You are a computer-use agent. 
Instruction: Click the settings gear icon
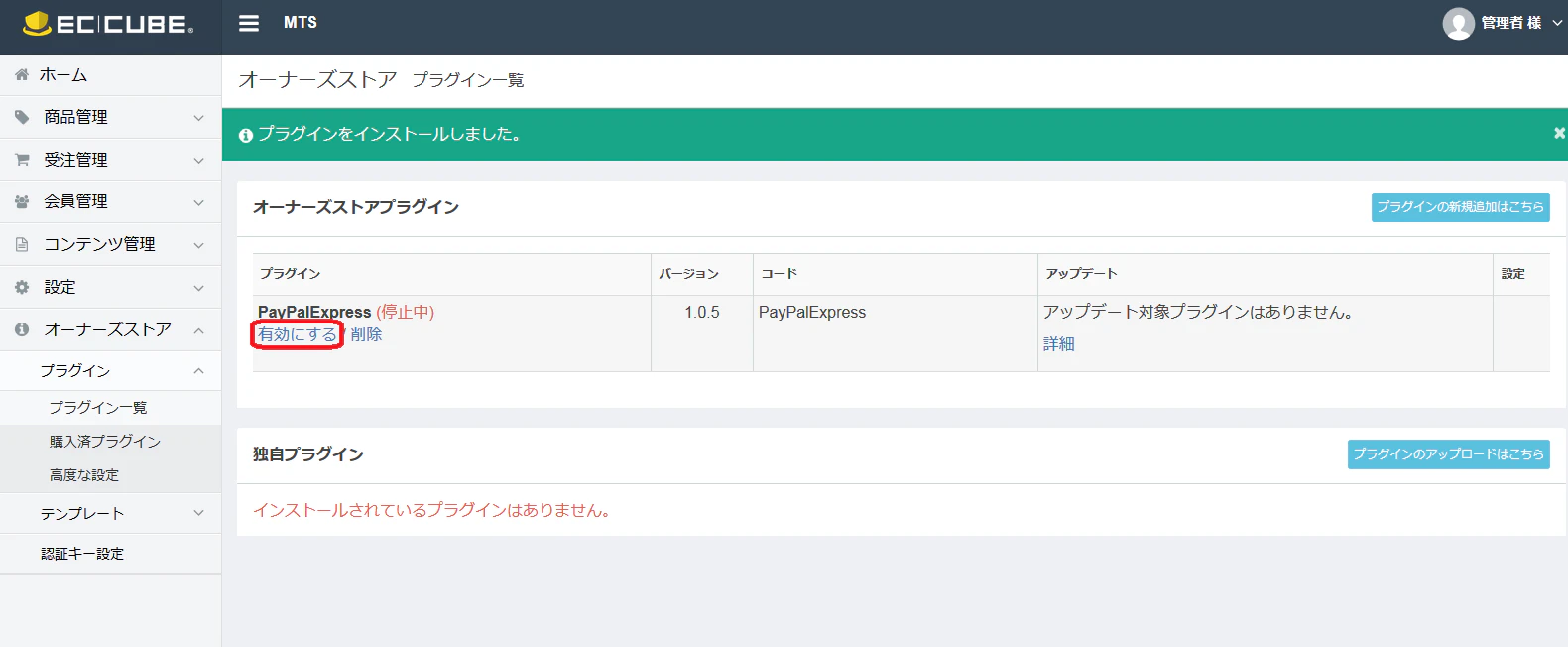point(22,287)
